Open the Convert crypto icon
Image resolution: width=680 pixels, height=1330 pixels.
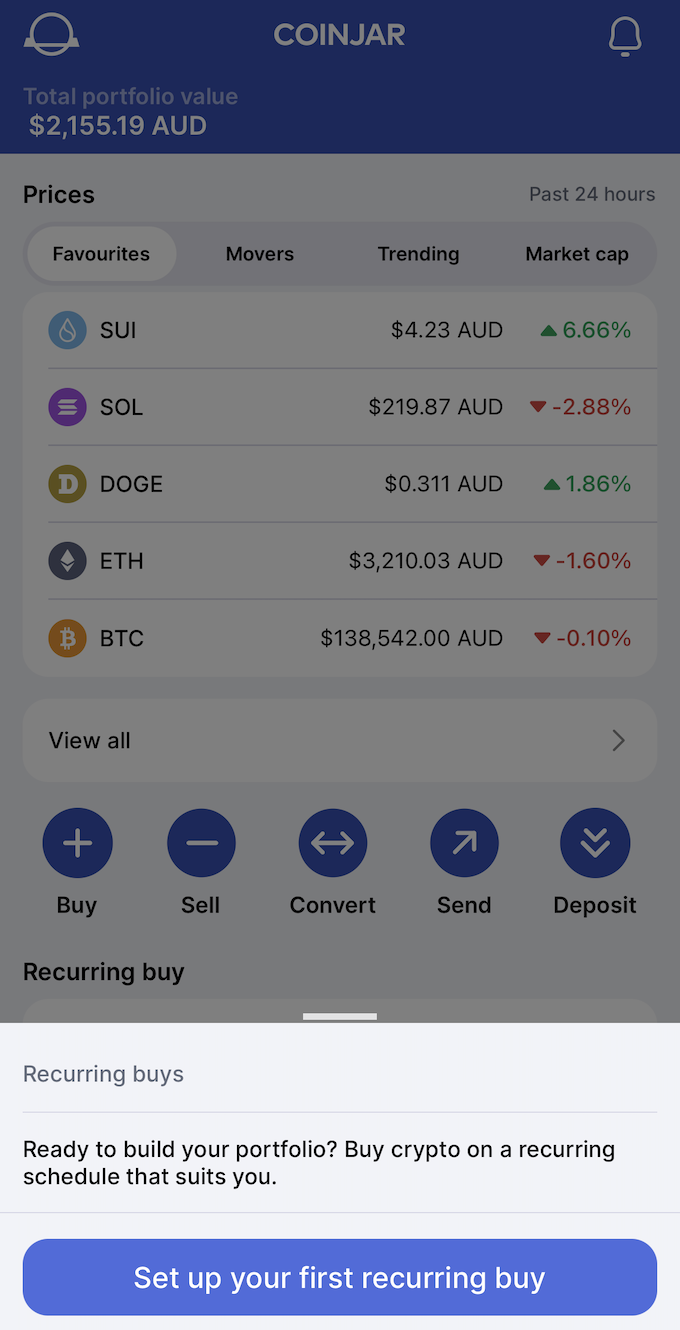[332, 843]
